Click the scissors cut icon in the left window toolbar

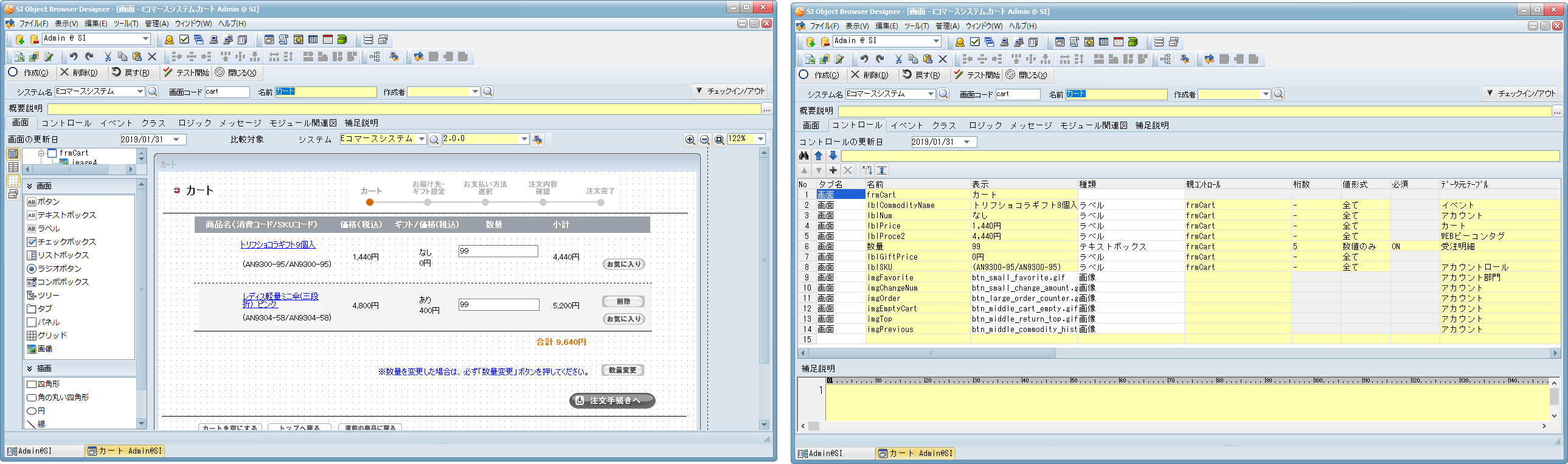click(x=108, y=57)
